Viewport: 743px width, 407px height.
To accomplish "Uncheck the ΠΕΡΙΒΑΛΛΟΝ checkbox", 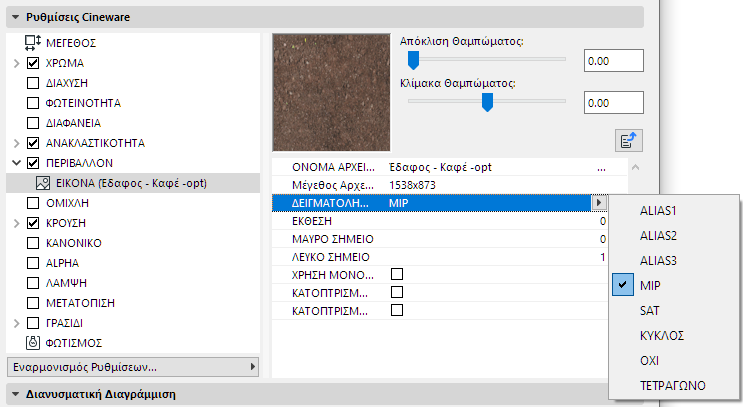I will point(33,163).
